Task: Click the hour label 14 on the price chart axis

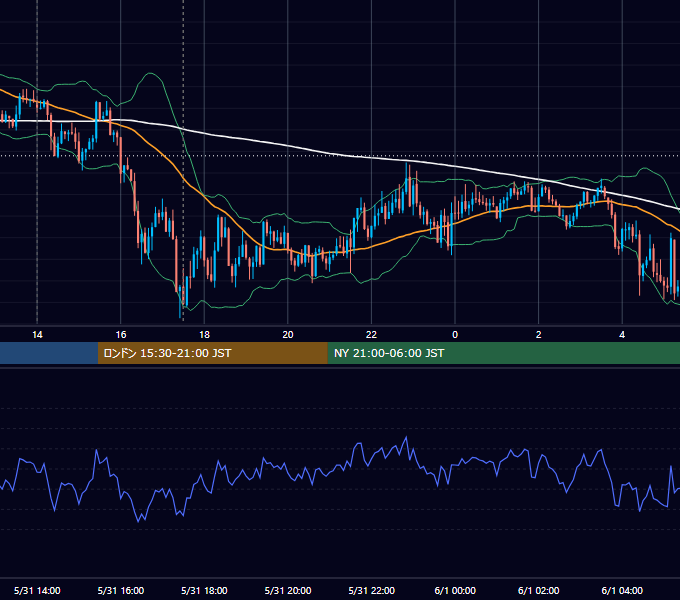Action: coord(37,335)
